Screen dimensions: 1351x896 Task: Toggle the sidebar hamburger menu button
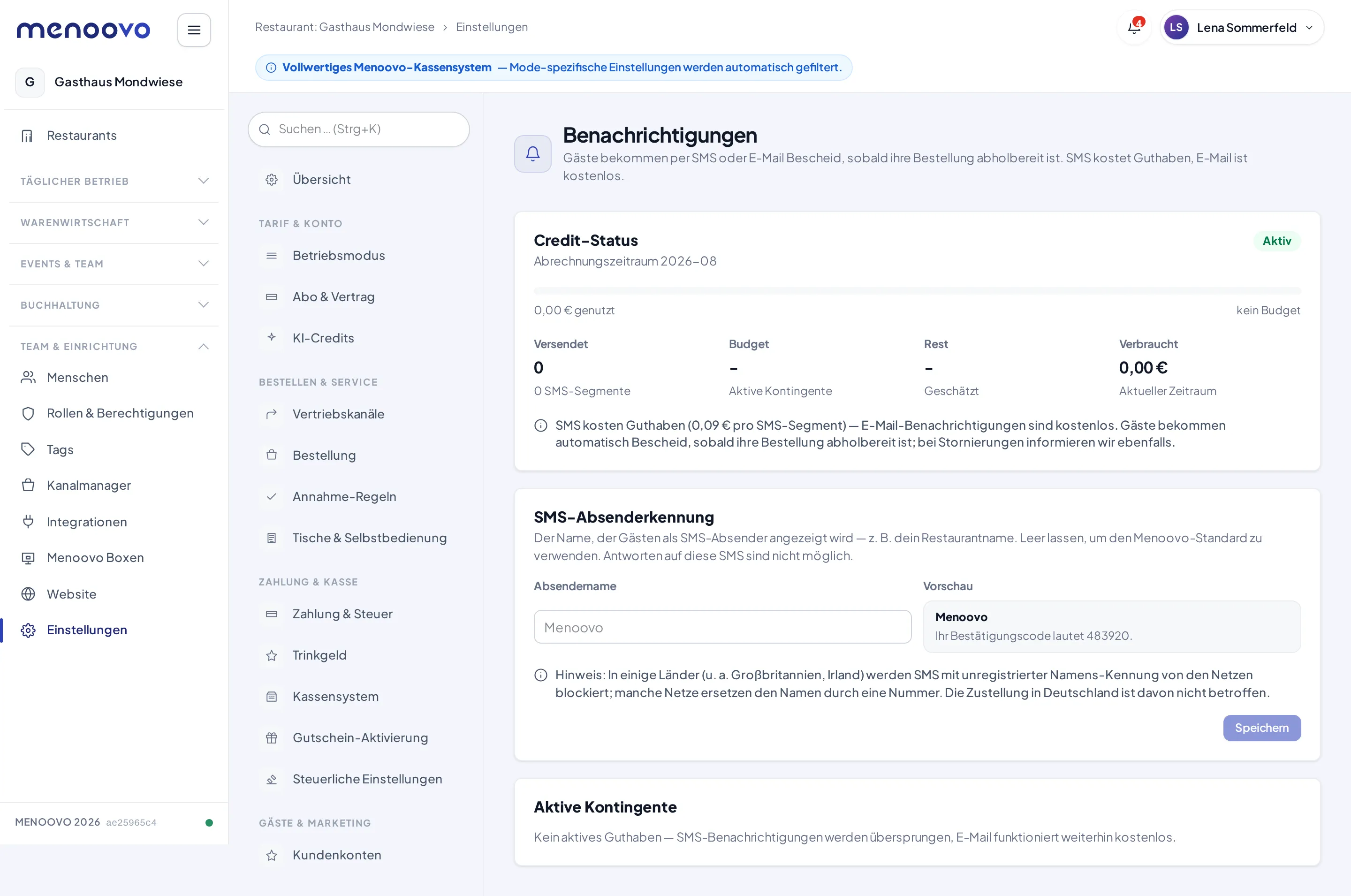click(194, 30)
